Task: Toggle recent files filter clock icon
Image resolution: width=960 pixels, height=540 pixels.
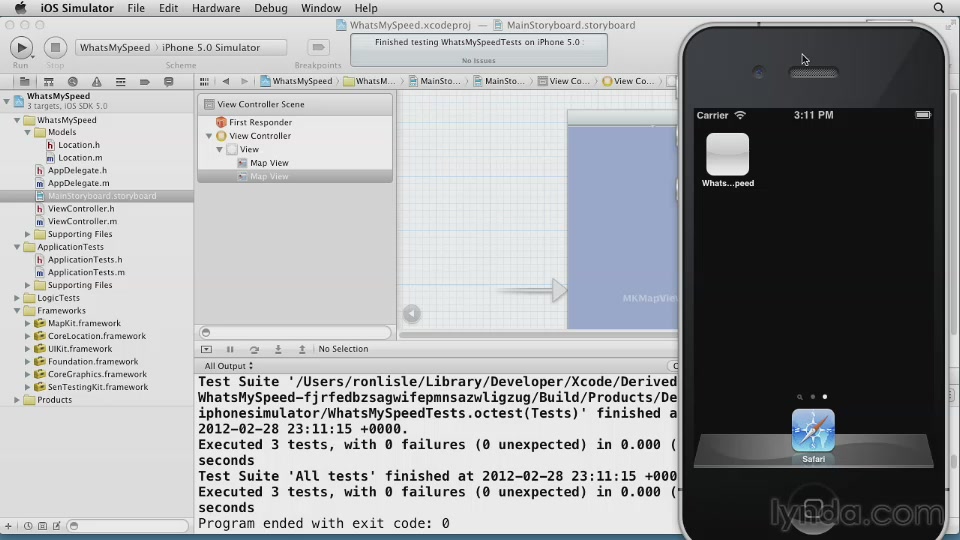Action: (28, 526)
